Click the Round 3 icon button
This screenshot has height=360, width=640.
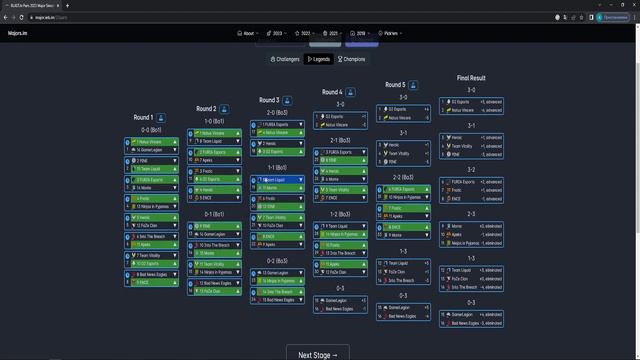(x=287, y=100)
